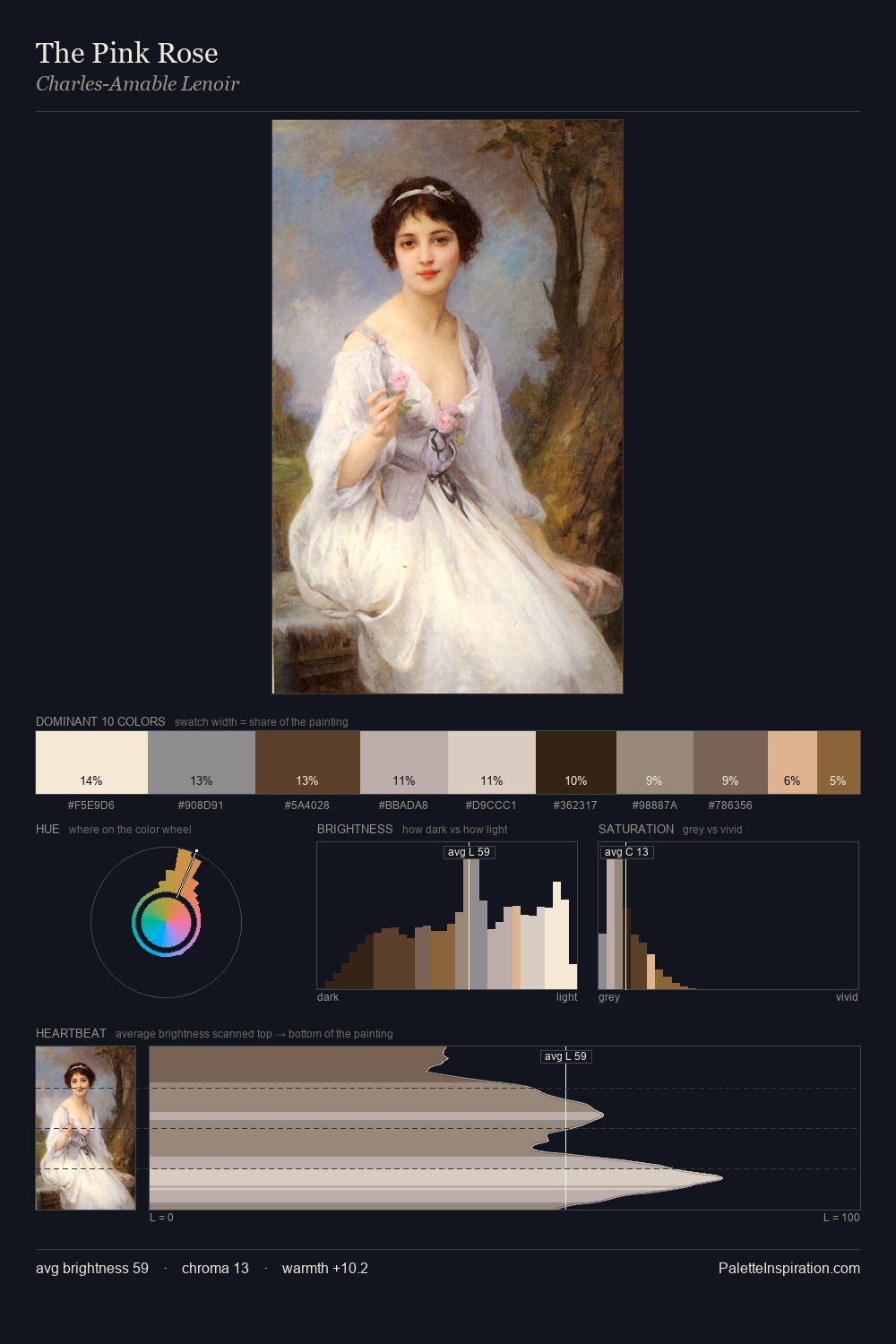Click 'how dark vs how light' caption
The width and height of the screenshot is (896, 1344).
455,830
